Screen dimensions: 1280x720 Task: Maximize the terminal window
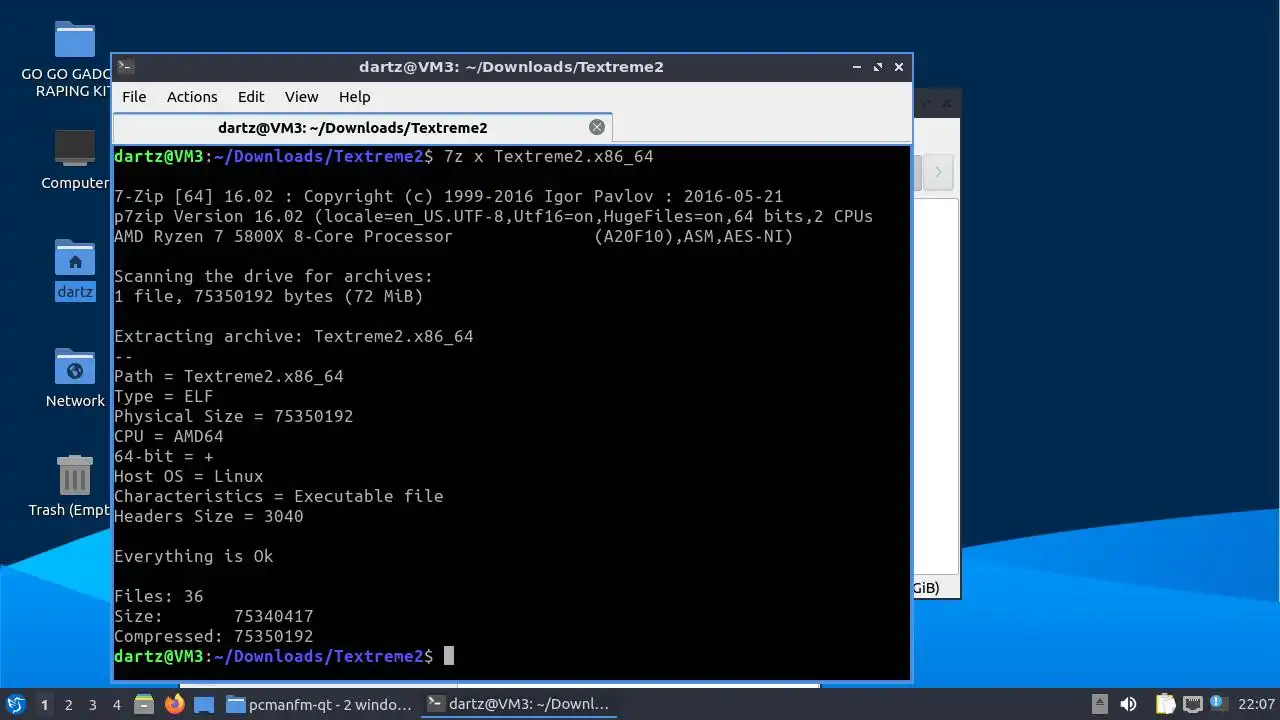878,67
